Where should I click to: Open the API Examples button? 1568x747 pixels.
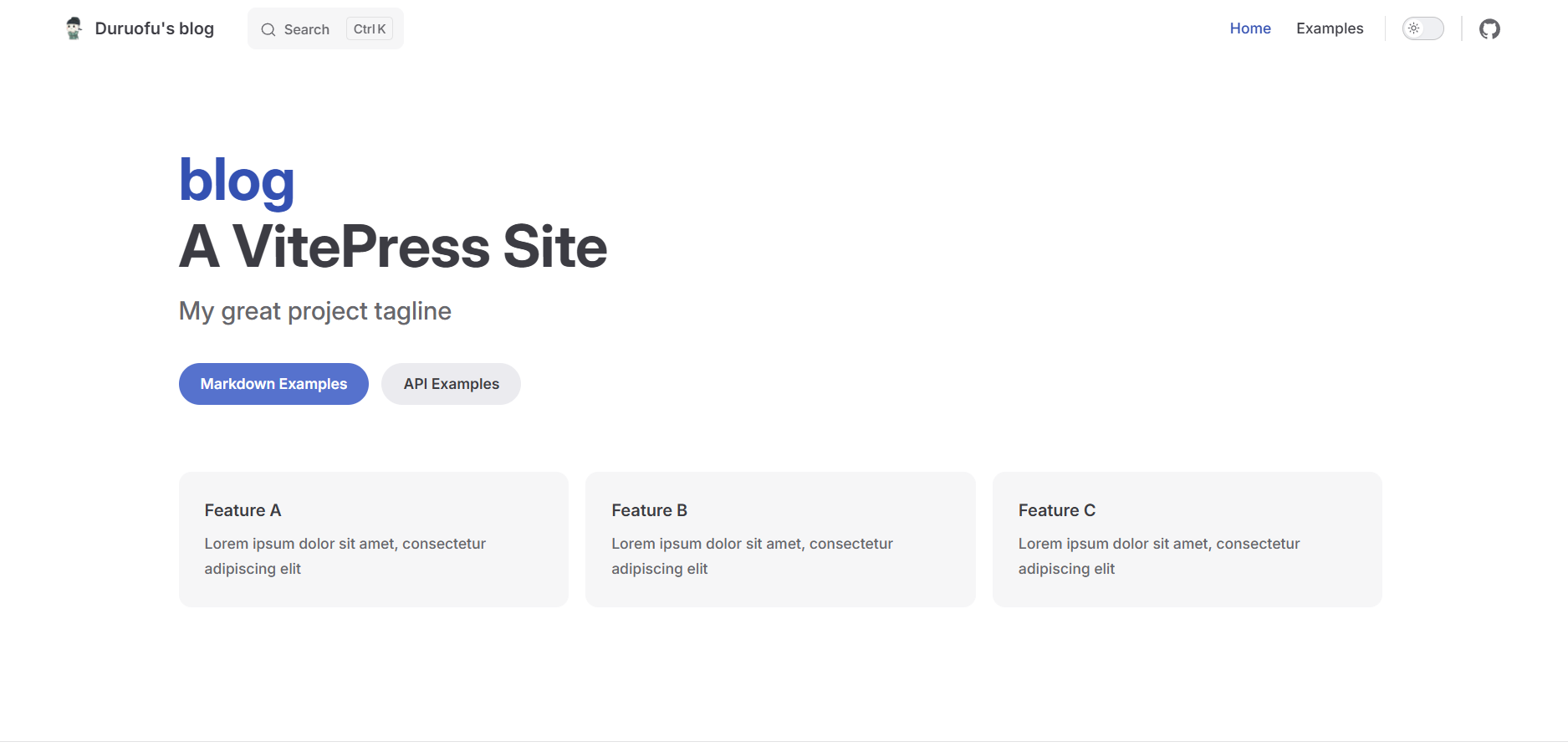pyautogui.click(x=451, y=384)
